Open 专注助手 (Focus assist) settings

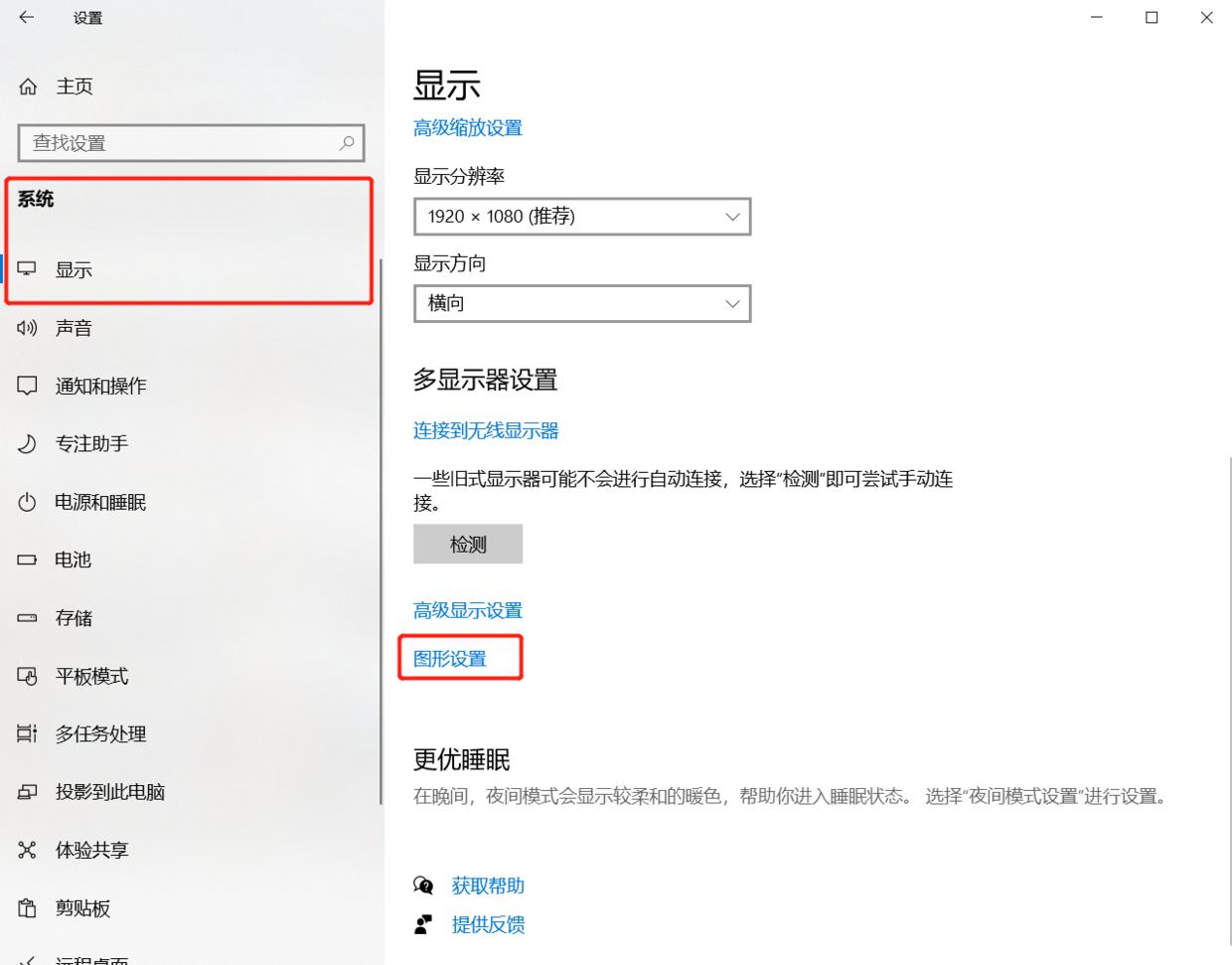26,443
